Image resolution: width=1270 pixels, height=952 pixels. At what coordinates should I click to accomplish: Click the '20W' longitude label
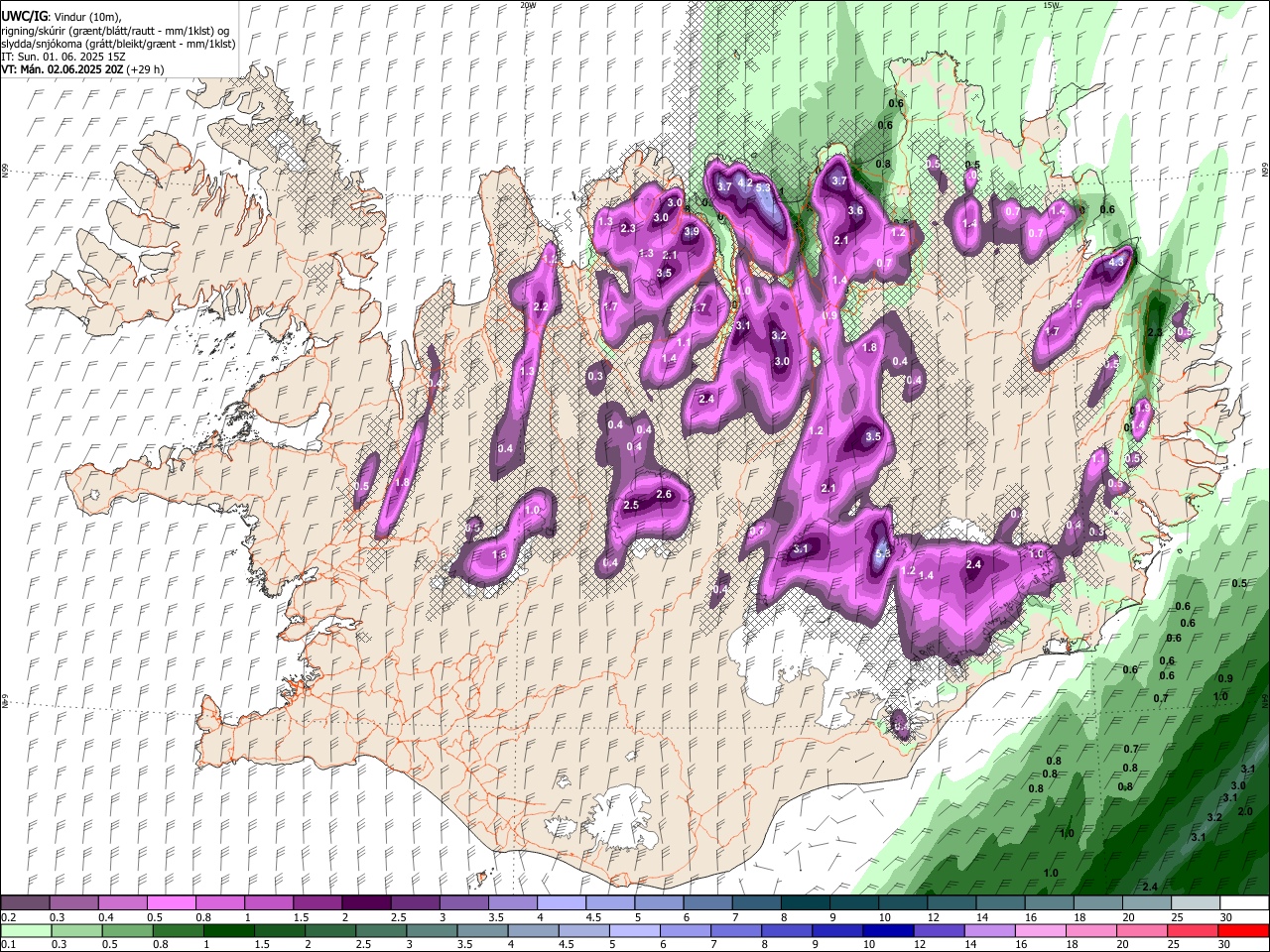[x=528, y=5]
